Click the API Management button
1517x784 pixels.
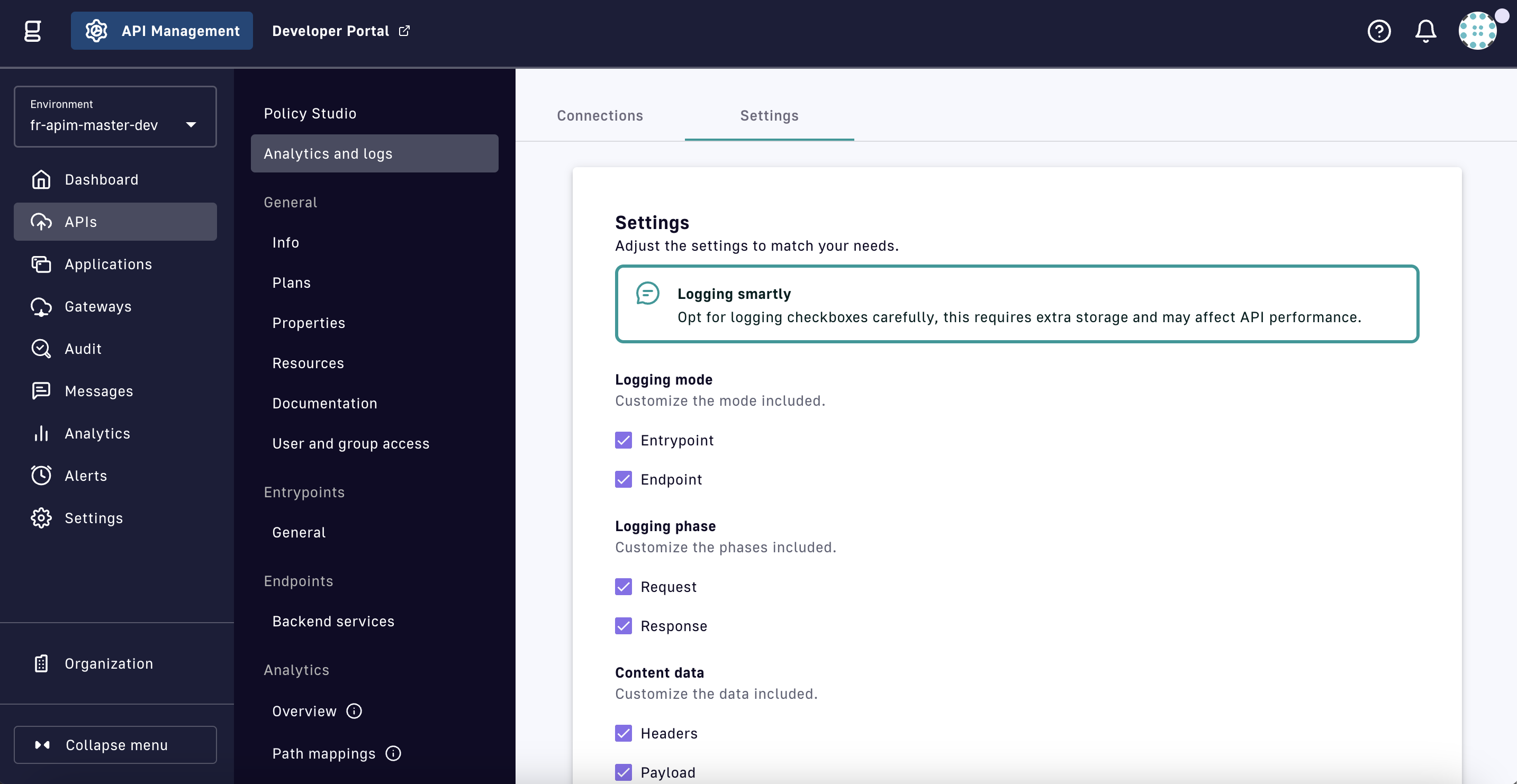[162, 31]
